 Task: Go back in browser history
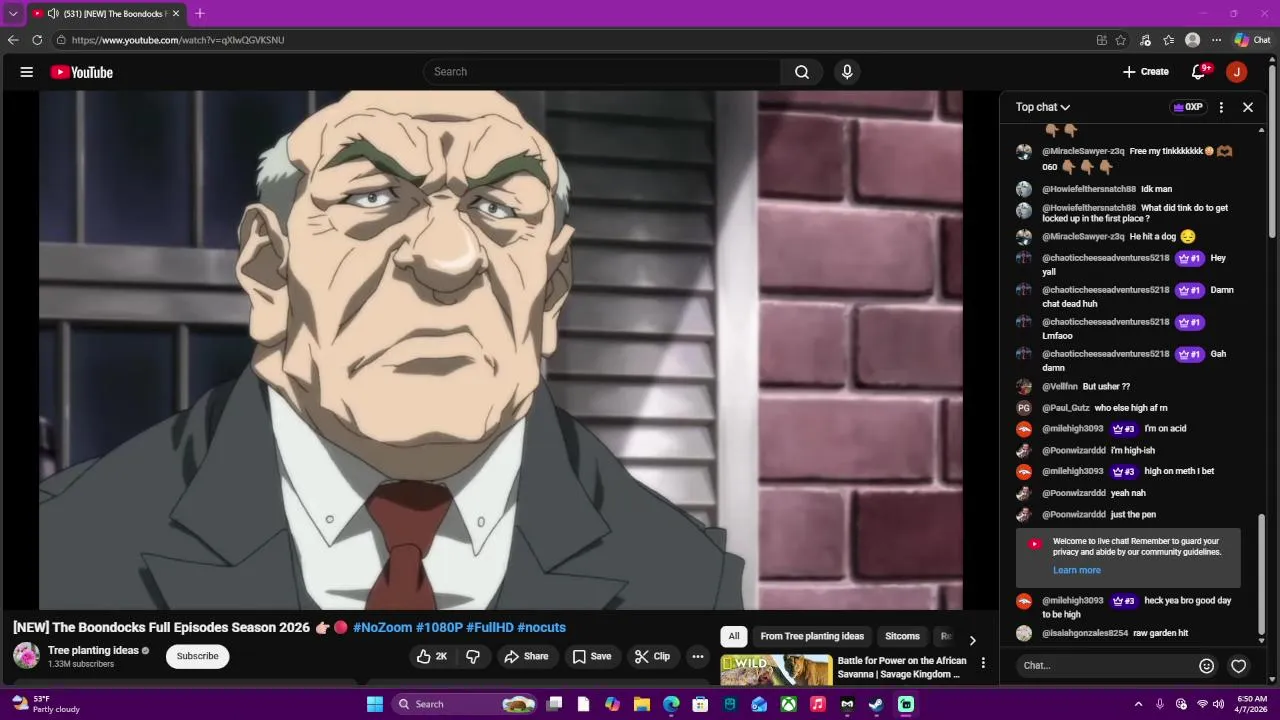click(x=13, y=40)
